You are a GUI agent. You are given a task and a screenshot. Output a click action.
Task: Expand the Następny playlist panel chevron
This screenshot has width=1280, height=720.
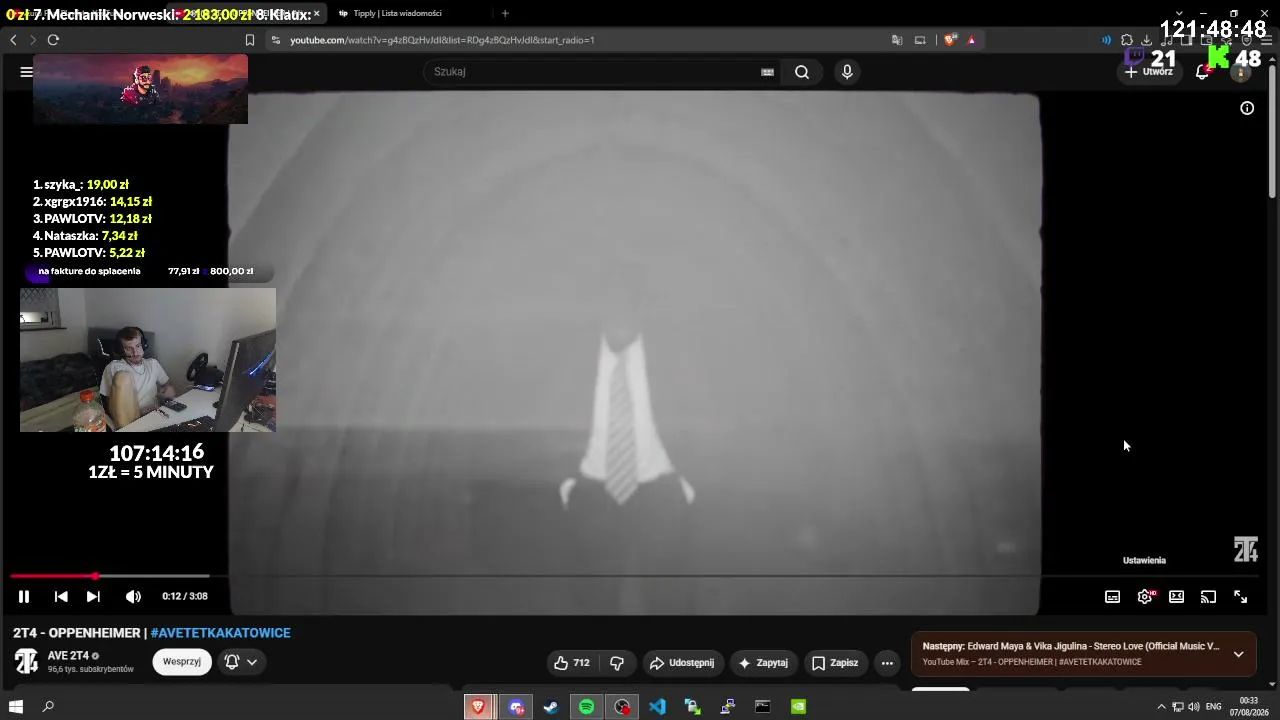coord(1238,654)
